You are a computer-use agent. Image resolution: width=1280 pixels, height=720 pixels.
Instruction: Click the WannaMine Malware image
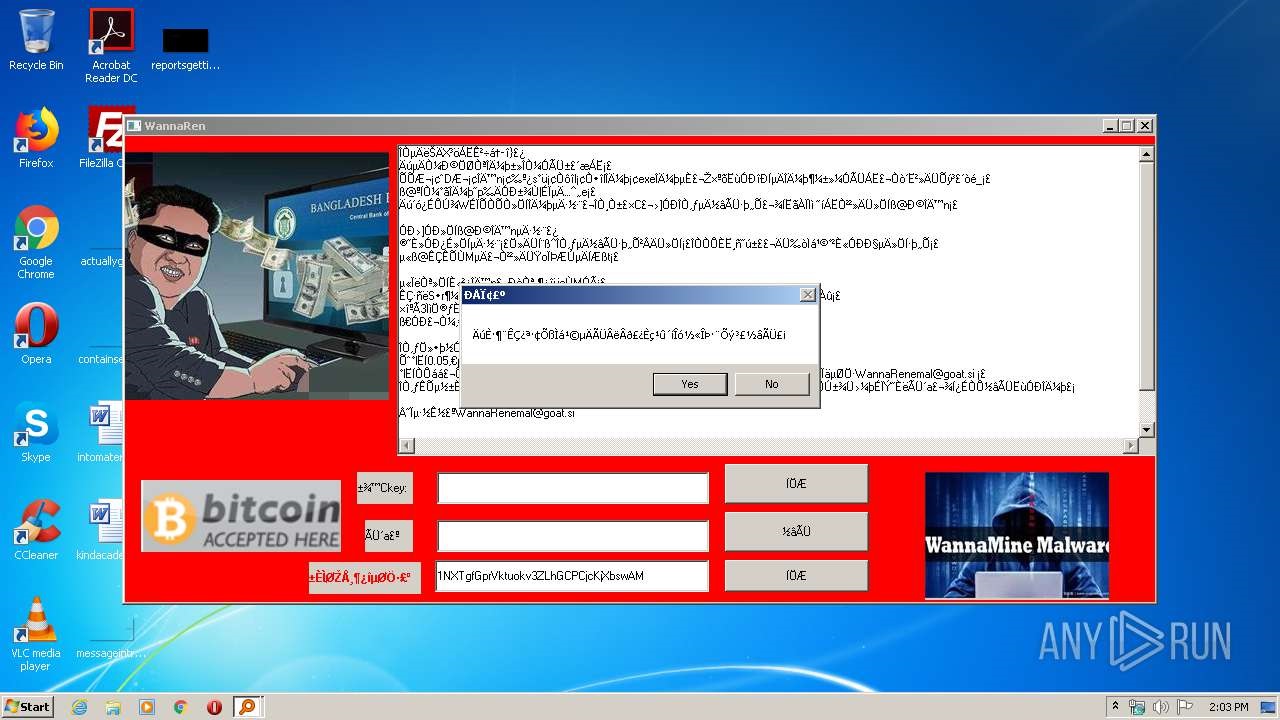(1017, 535)
